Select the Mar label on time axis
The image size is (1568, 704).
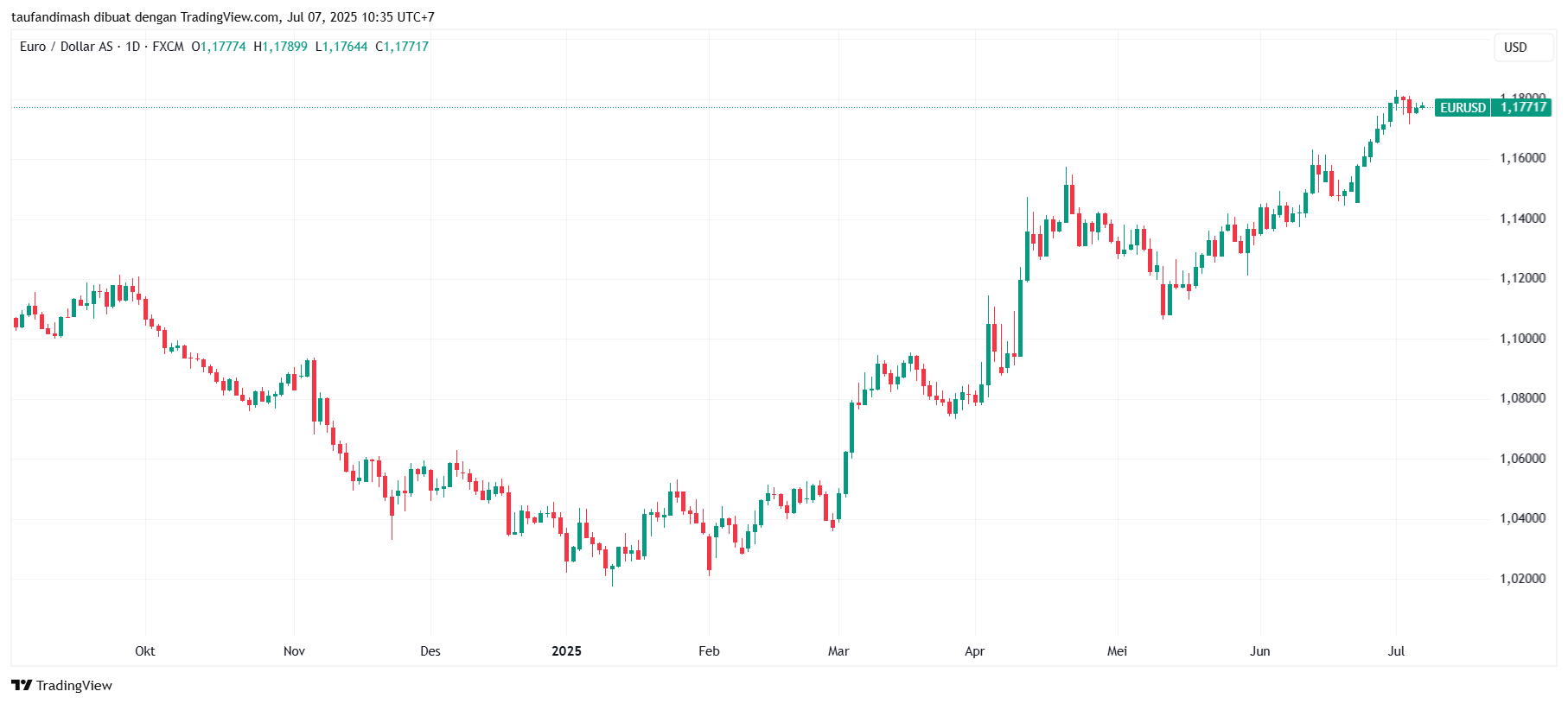point(838,651)
